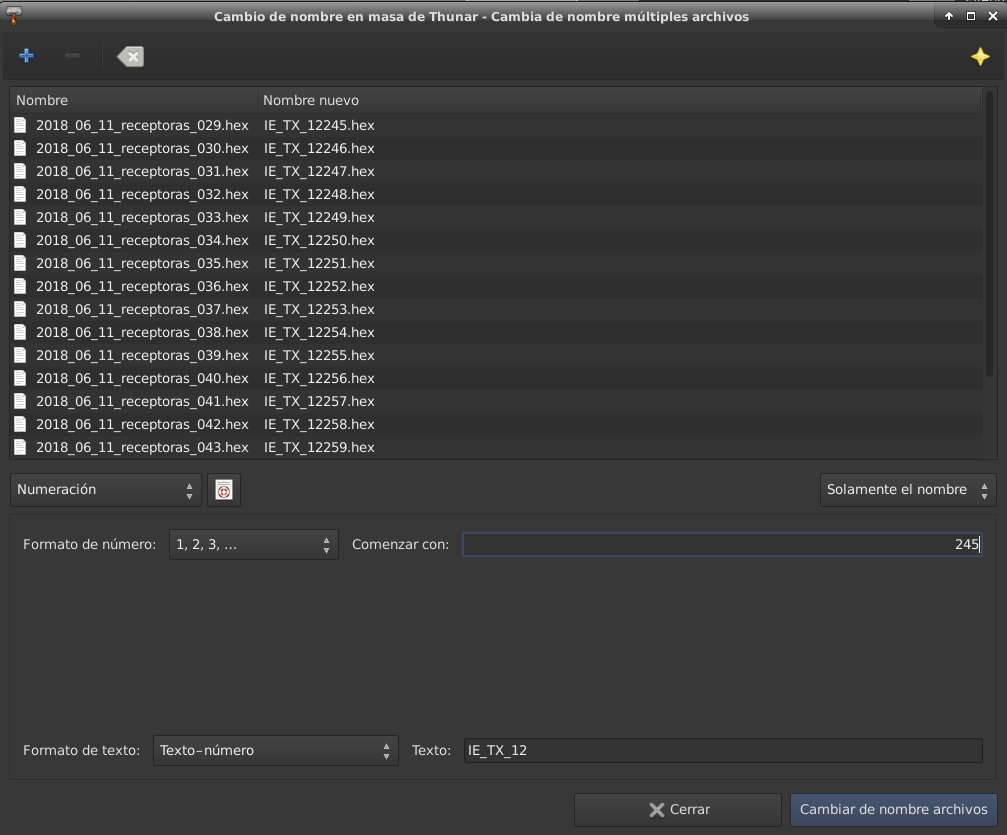Click the Texto field containing IE_TX_12

tap(723, 750)
